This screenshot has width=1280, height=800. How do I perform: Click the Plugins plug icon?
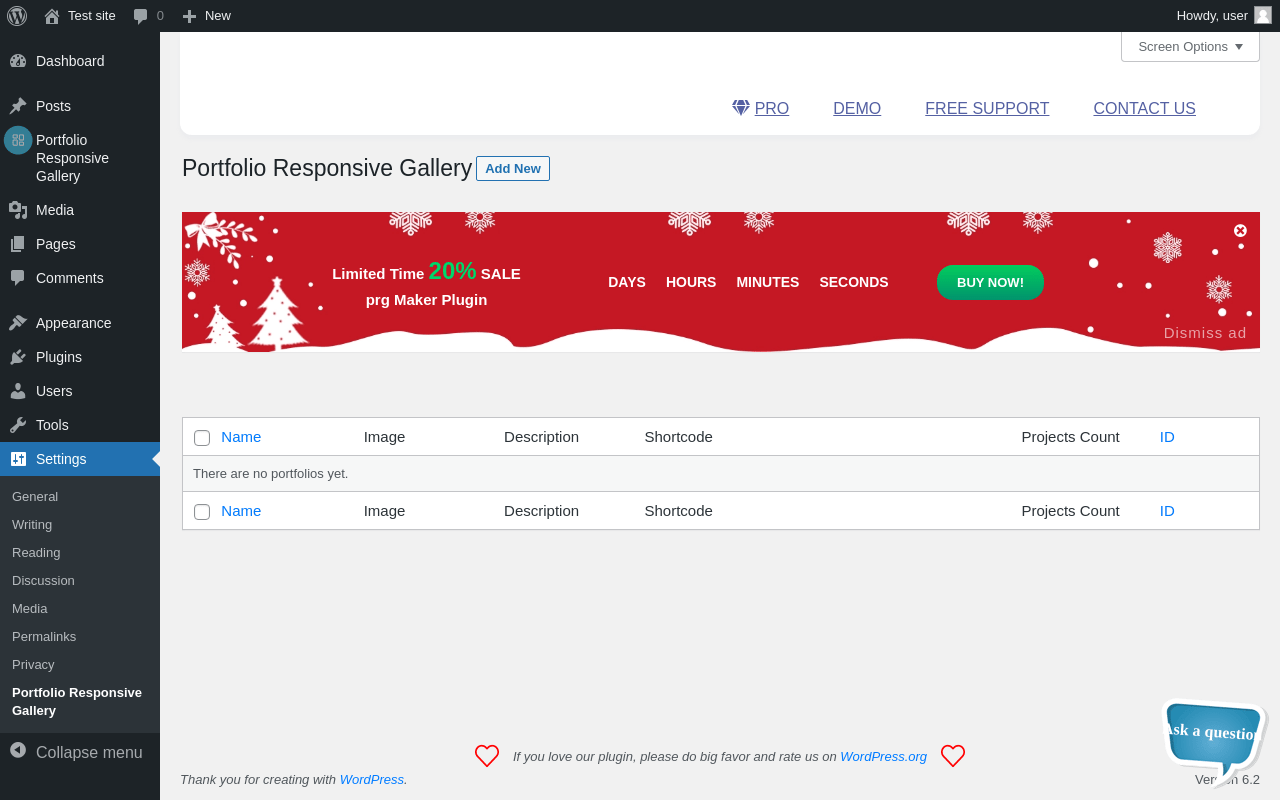click(x=18, y=357)
